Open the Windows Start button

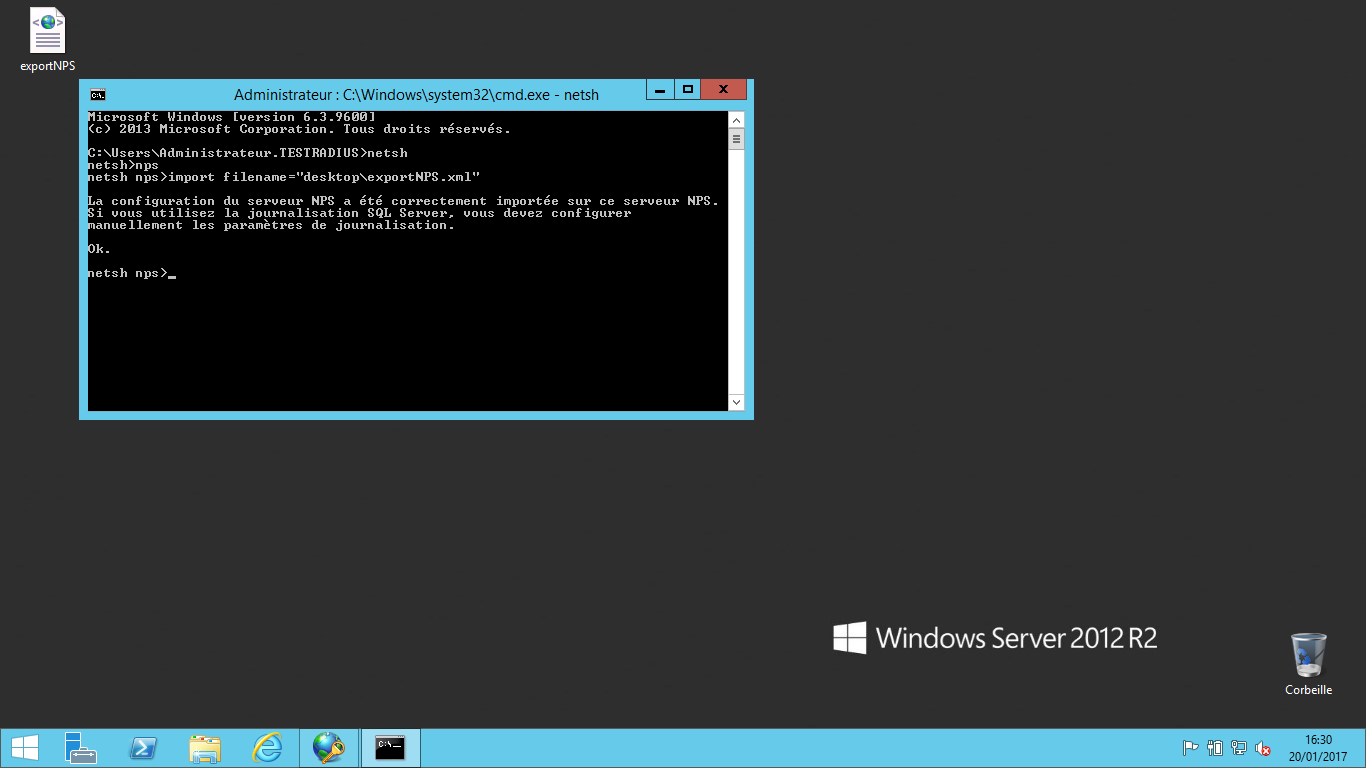click(24, 748)
